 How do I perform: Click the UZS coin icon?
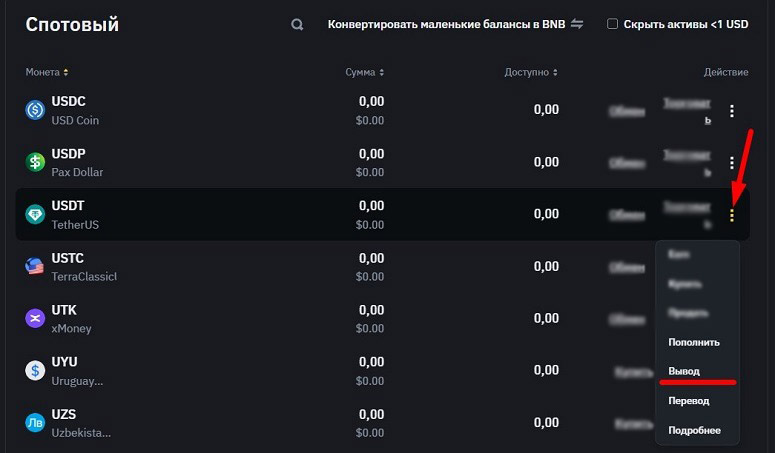(x=35, y=422)
